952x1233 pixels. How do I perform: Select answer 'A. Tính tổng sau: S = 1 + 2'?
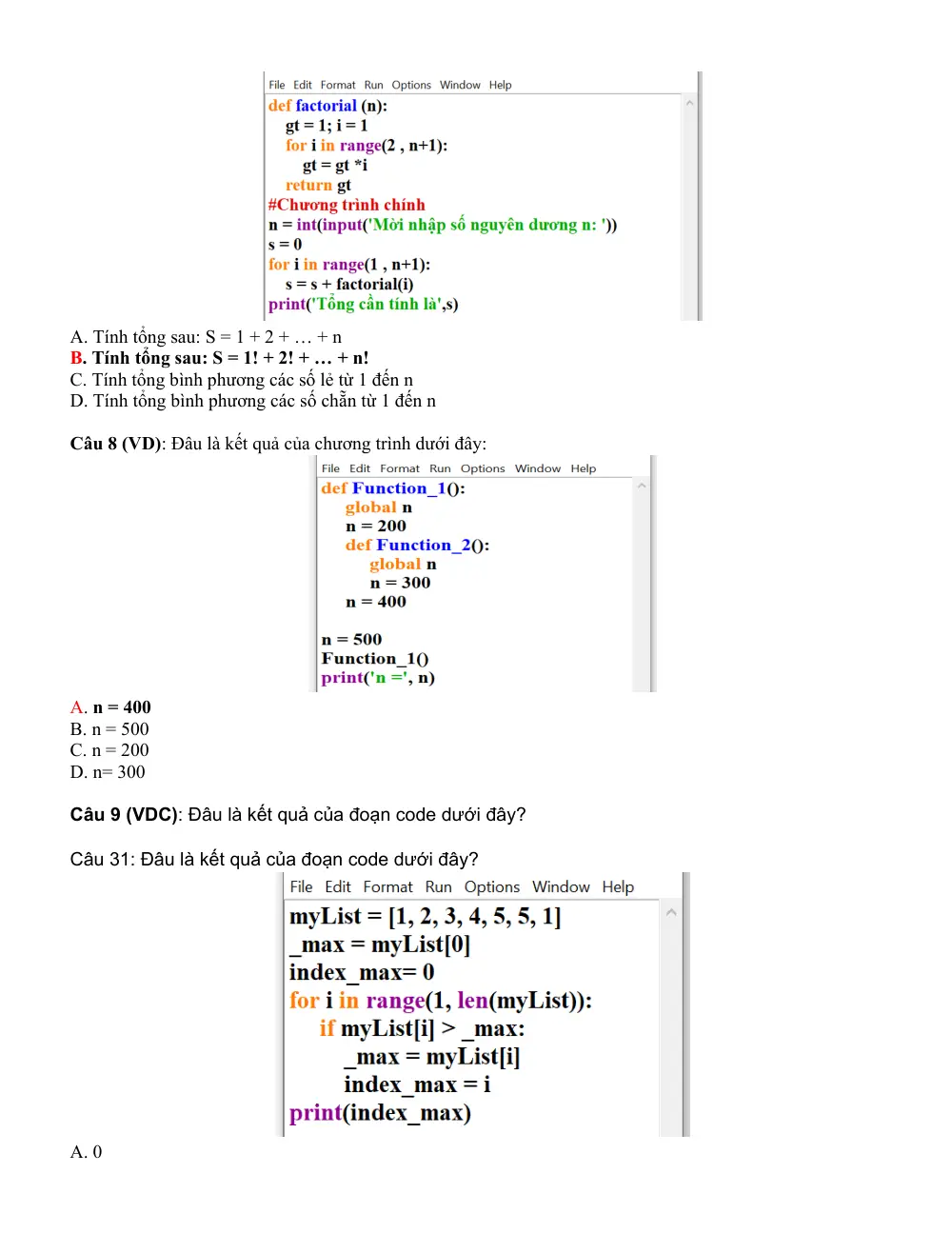(x=206, y=337)
